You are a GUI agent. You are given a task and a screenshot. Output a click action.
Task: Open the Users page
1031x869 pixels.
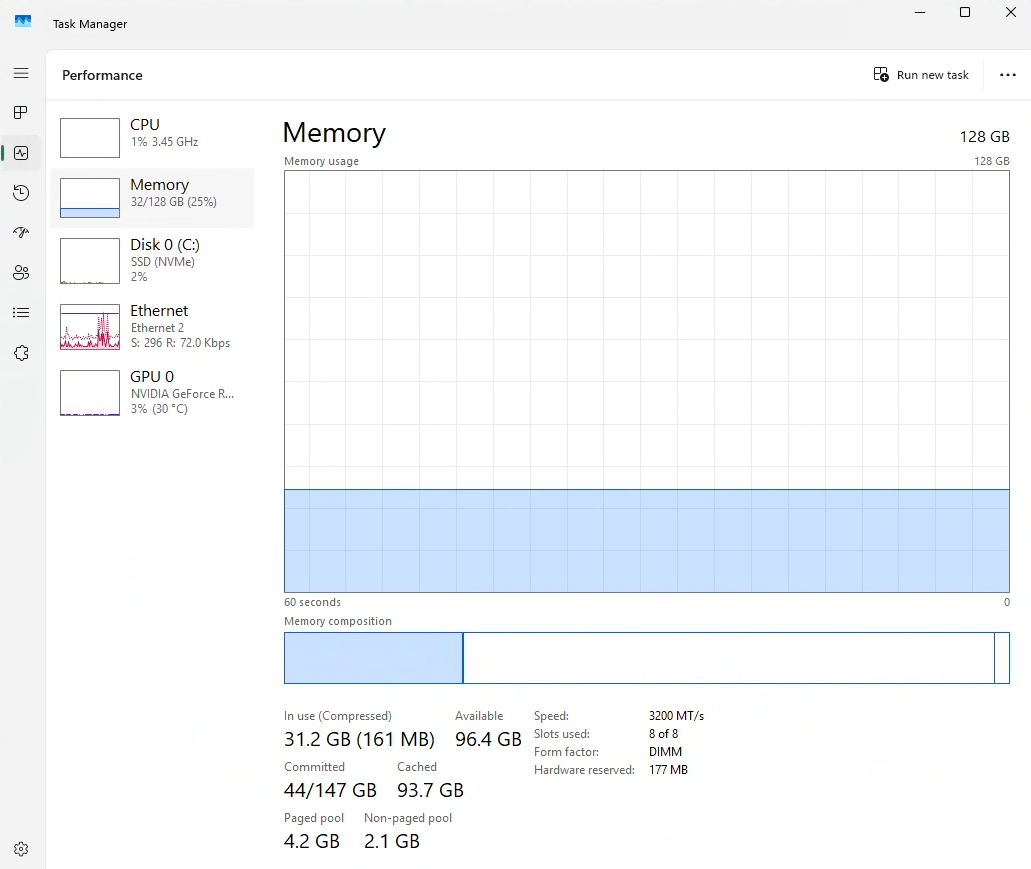point(21,272)
